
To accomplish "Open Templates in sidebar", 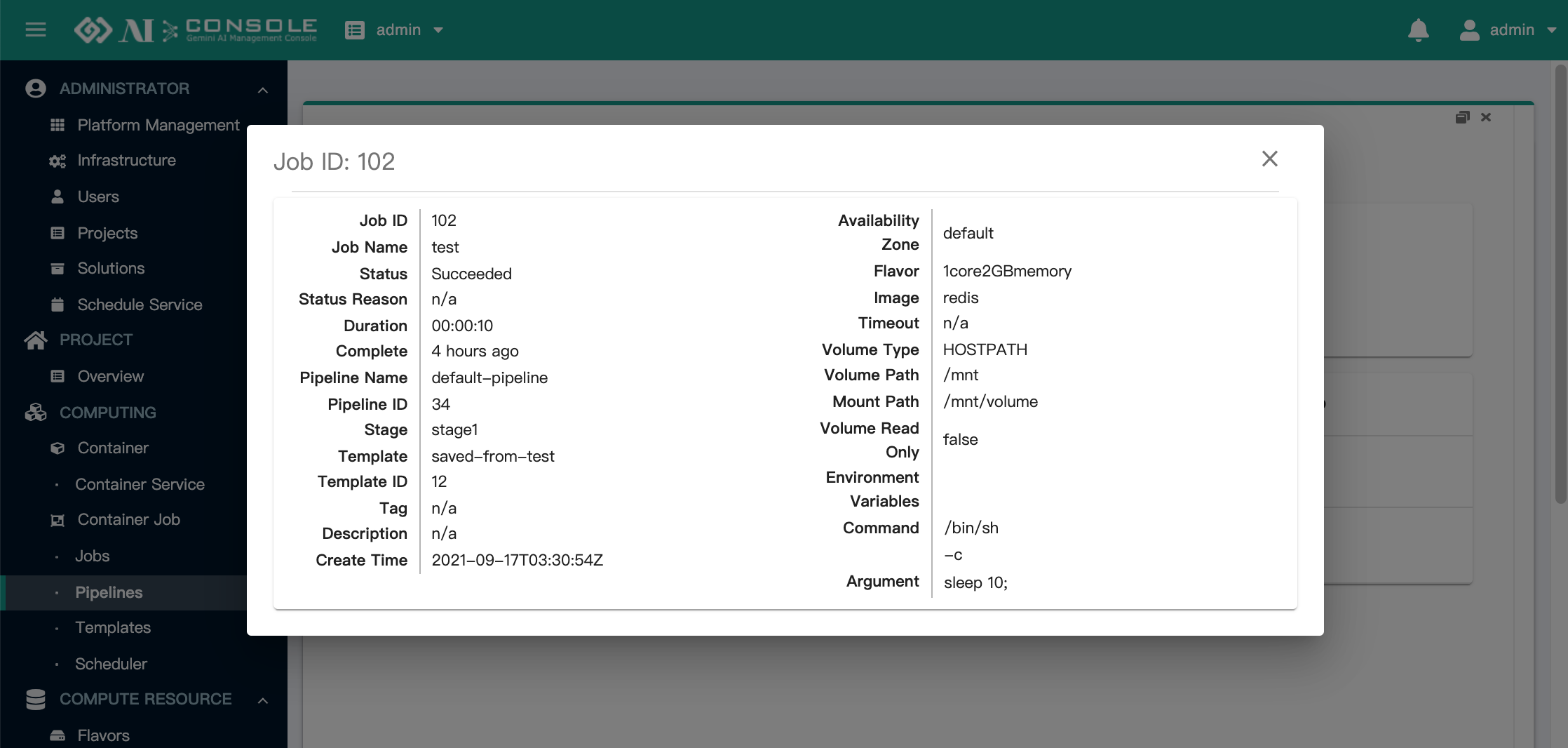I will (x=113, y=627).
